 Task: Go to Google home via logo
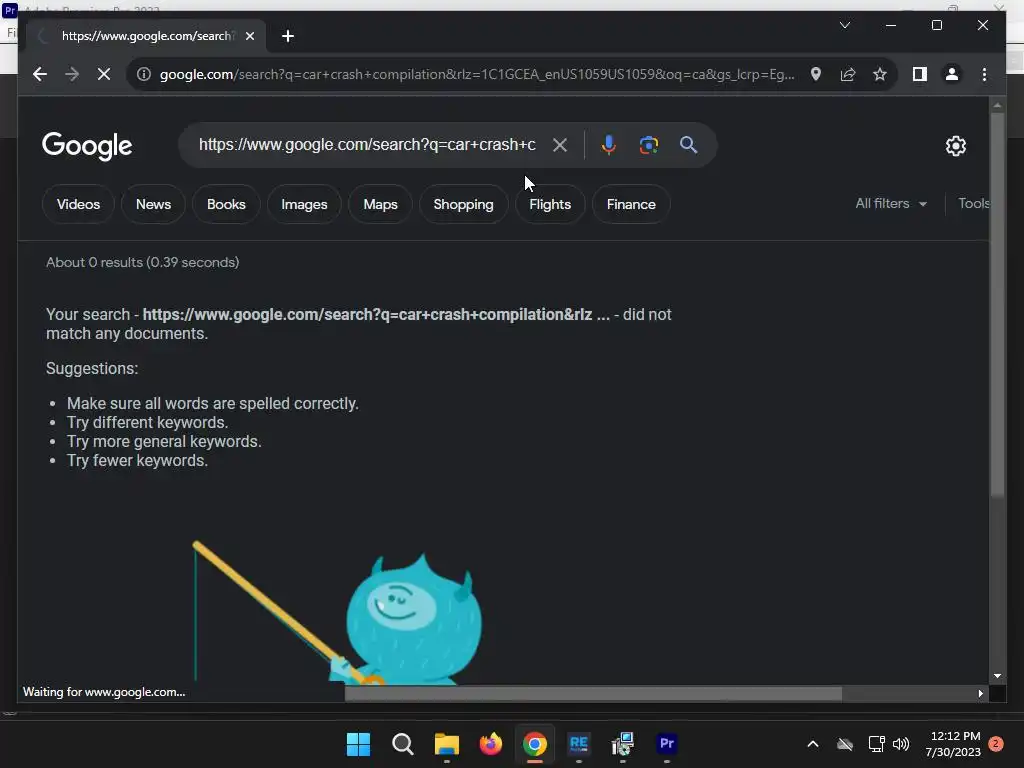point(87,146)
